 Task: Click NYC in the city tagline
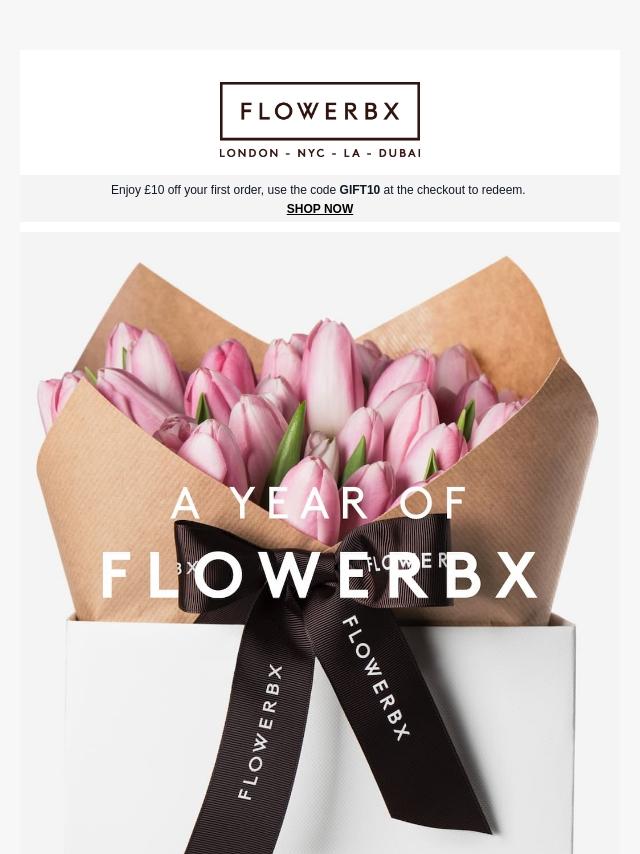click(x=311, y=154)
